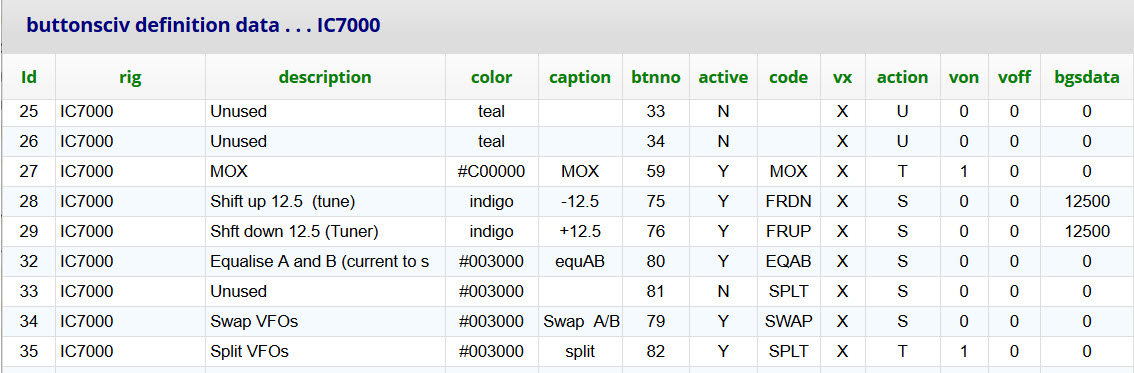Select the active N cell for Id 33

tap(723, 291)
